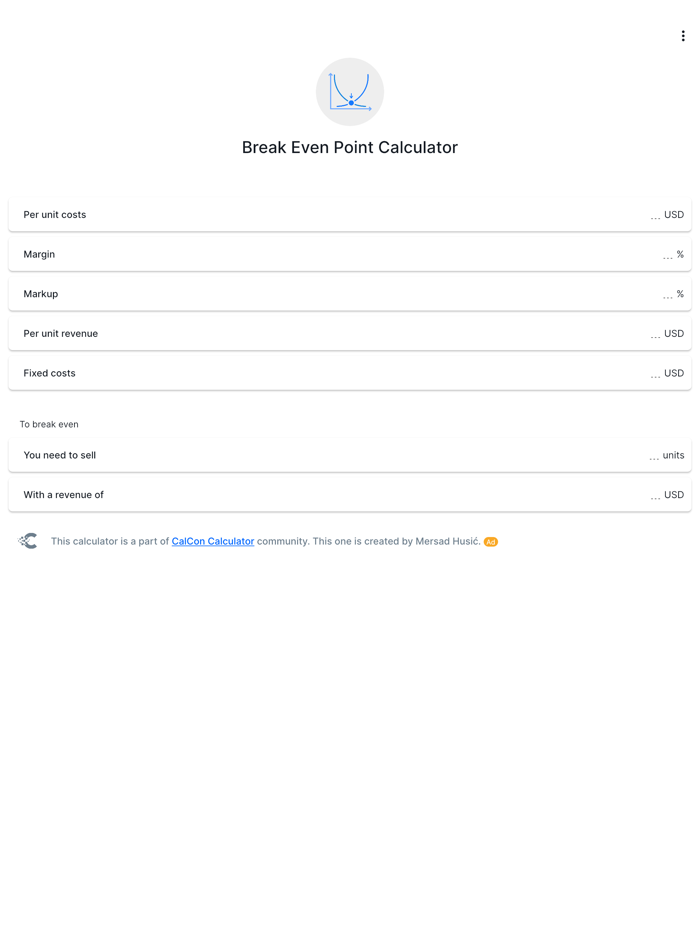Click the With a revenue of result field
700x934 pixels.
click(x=400, y=494)
